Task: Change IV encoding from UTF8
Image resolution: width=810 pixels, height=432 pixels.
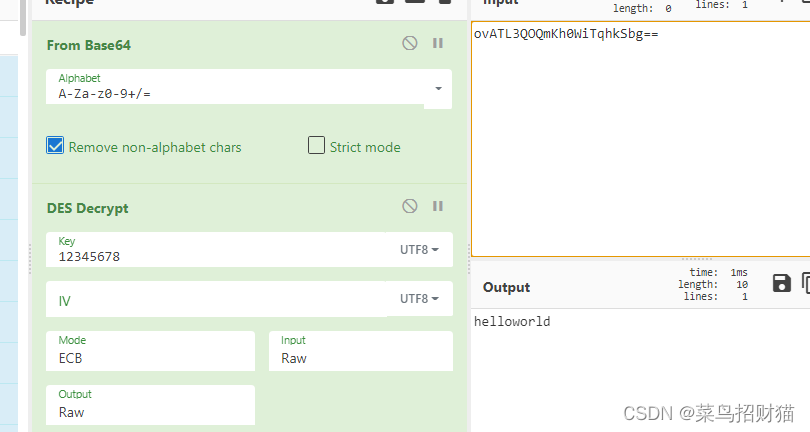Action: [x=419, y=299]
